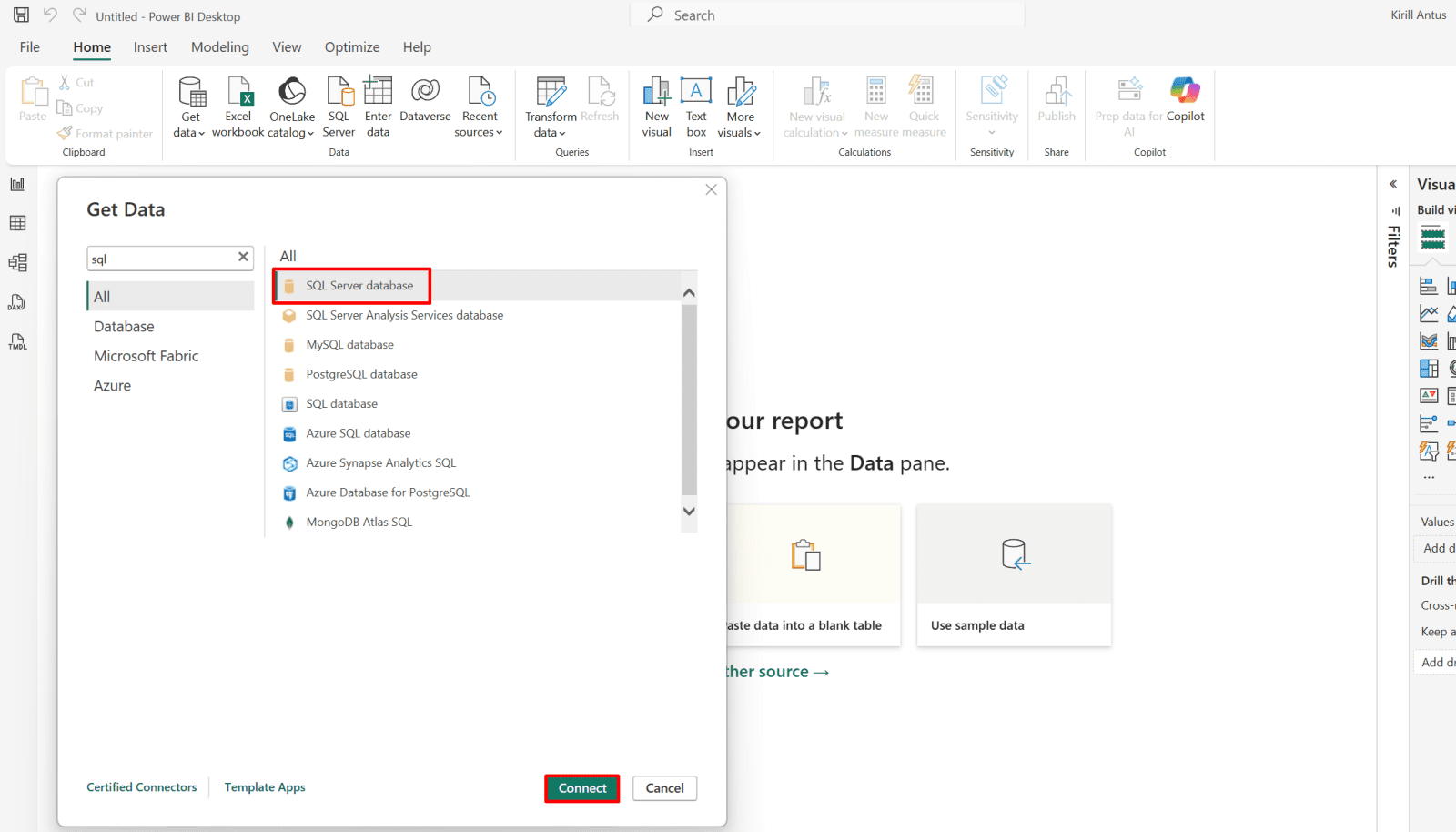Select PostgreSQL database from the list

click(361, 374)
